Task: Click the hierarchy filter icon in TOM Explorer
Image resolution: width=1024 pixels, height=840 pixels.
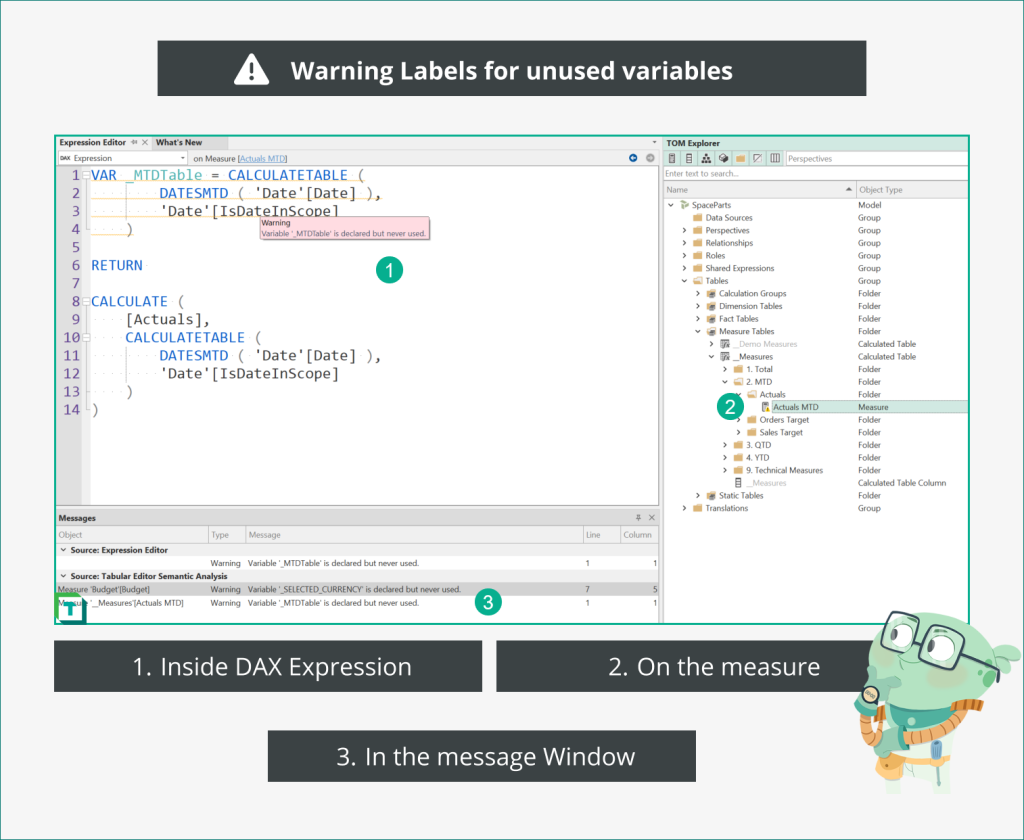Action: 705,158
